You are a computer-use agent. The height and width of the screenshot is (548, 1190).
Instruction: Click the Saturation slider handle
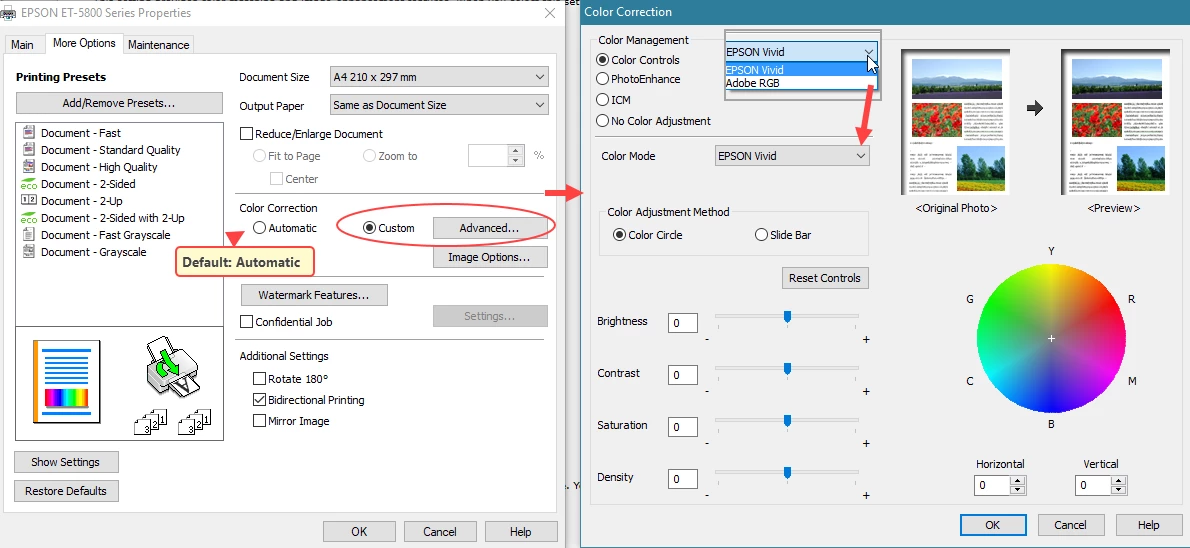click(787, 420)
